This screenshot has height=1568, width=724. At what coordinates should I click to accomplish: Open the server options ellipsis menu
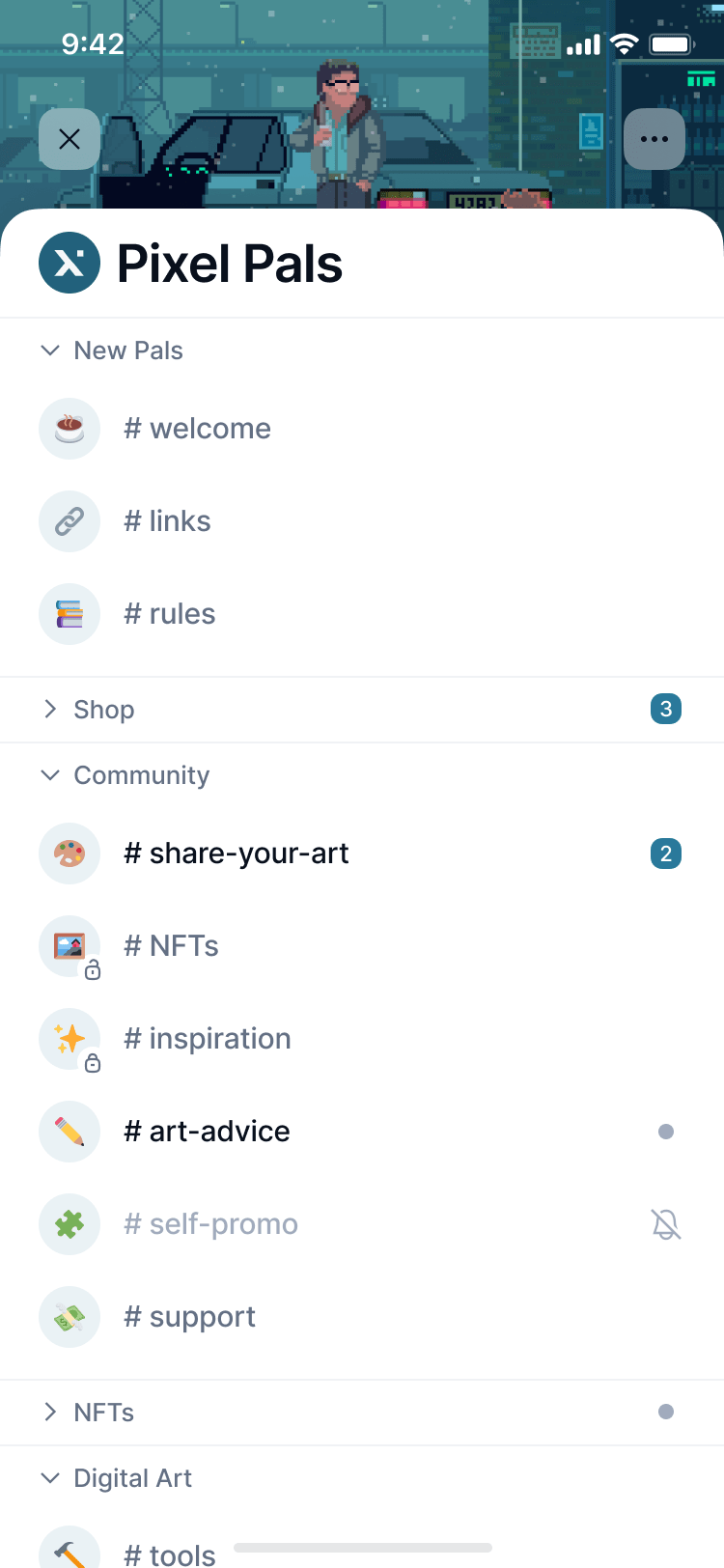654,138
